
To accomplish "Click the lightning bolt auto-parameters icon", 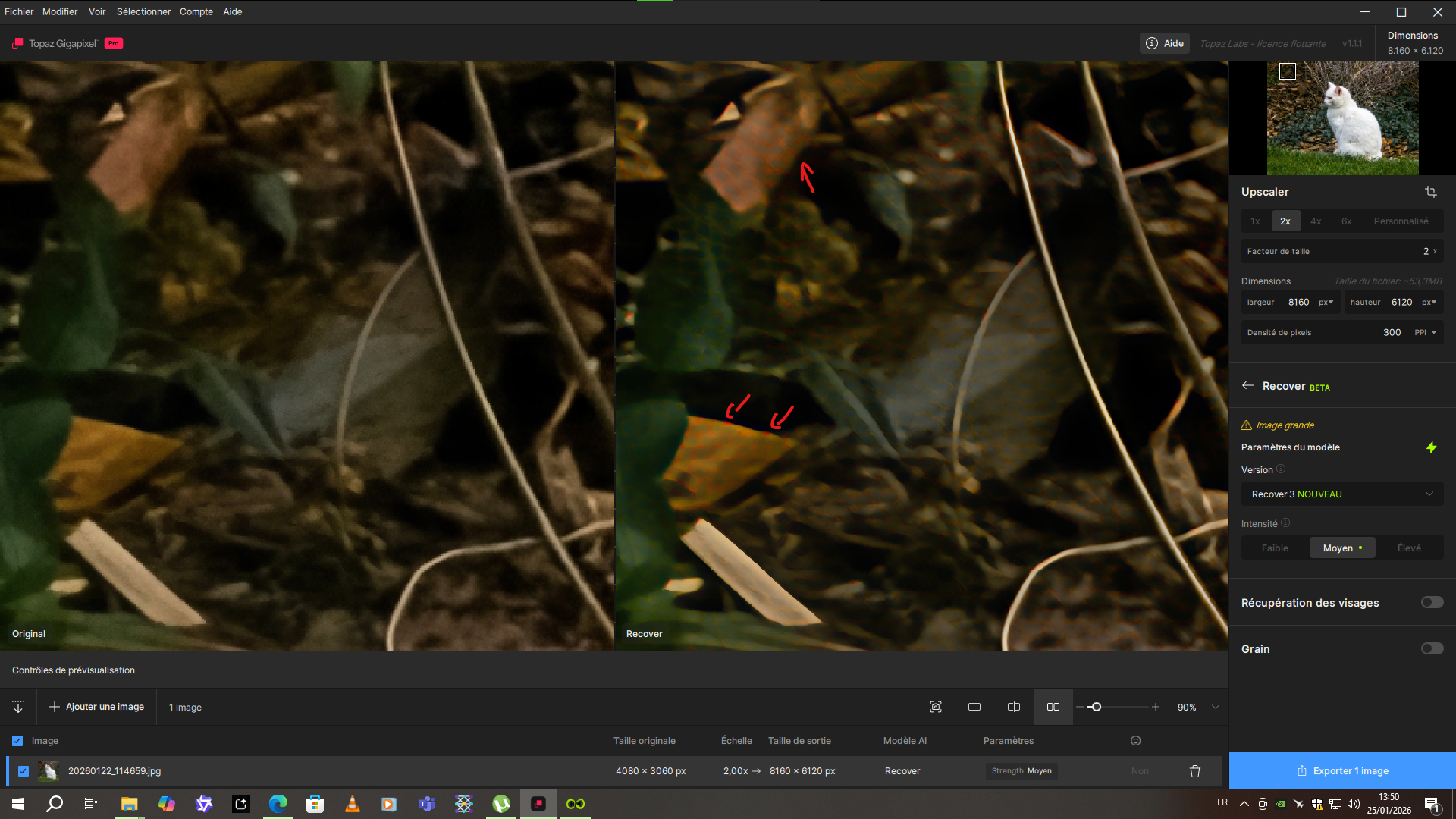I will click(1431, 447).
